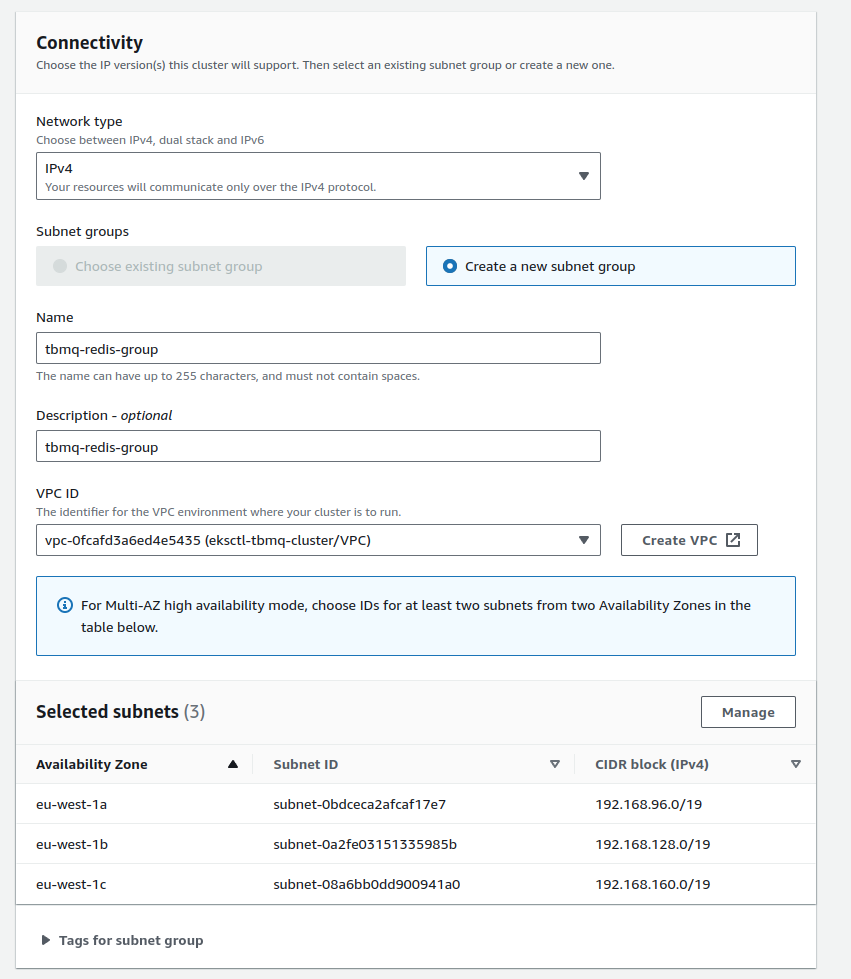851x979 pixels.
Task: Select Create a new subnet group radio
Action: 450,266
